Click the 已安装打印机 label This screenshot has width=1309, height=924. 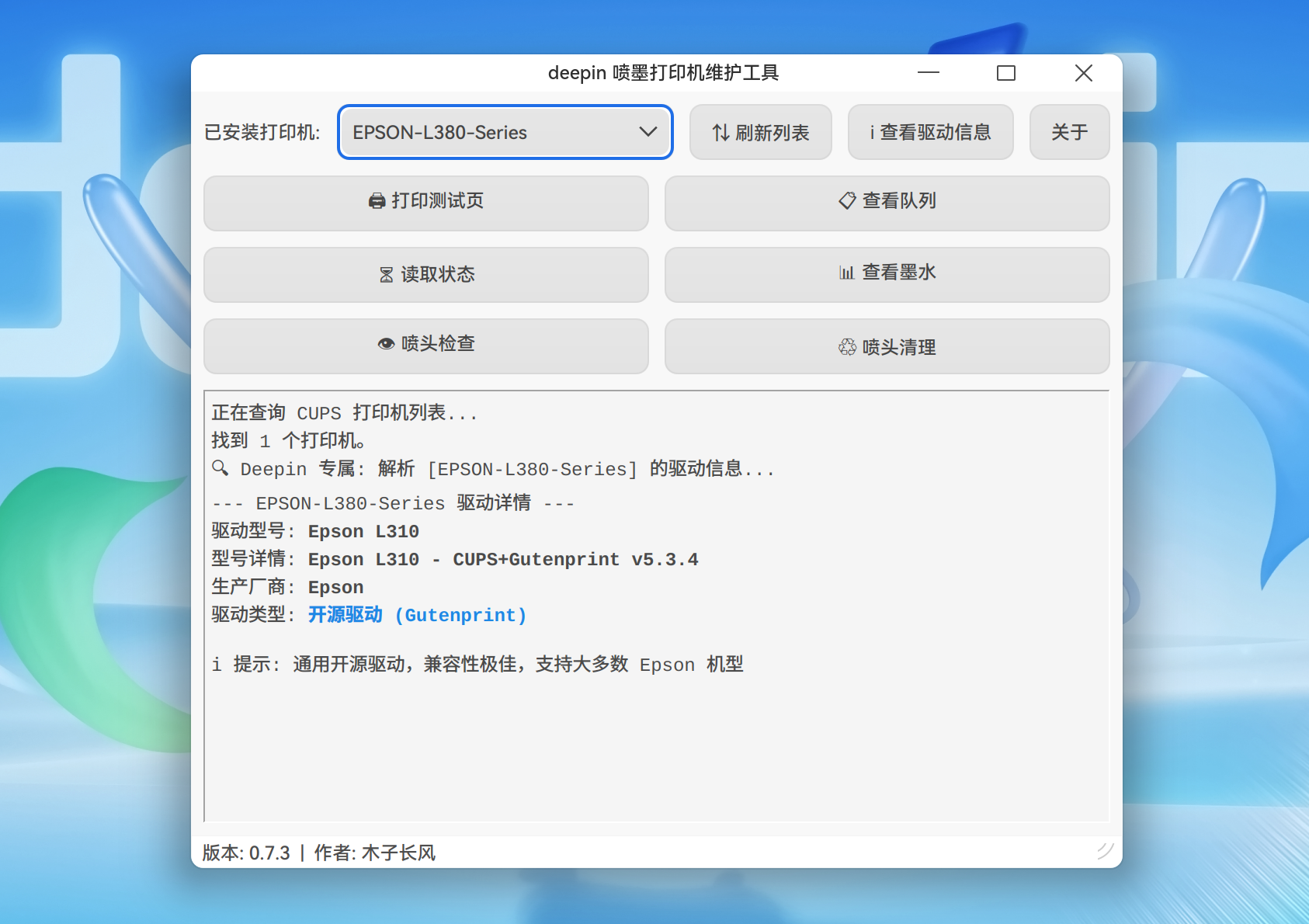[262, 133]
